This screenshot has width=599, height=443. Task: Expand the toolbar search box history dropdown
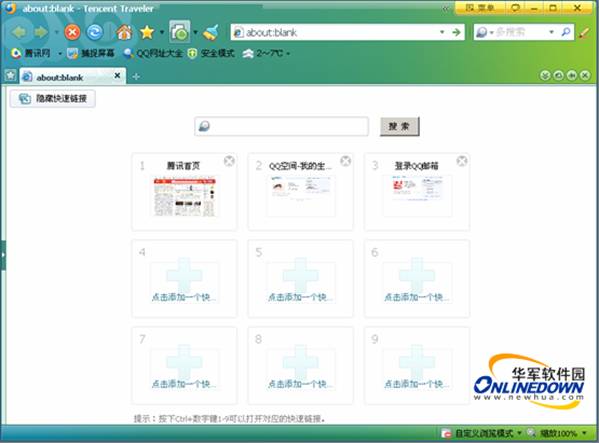click(x=551, y=32)
